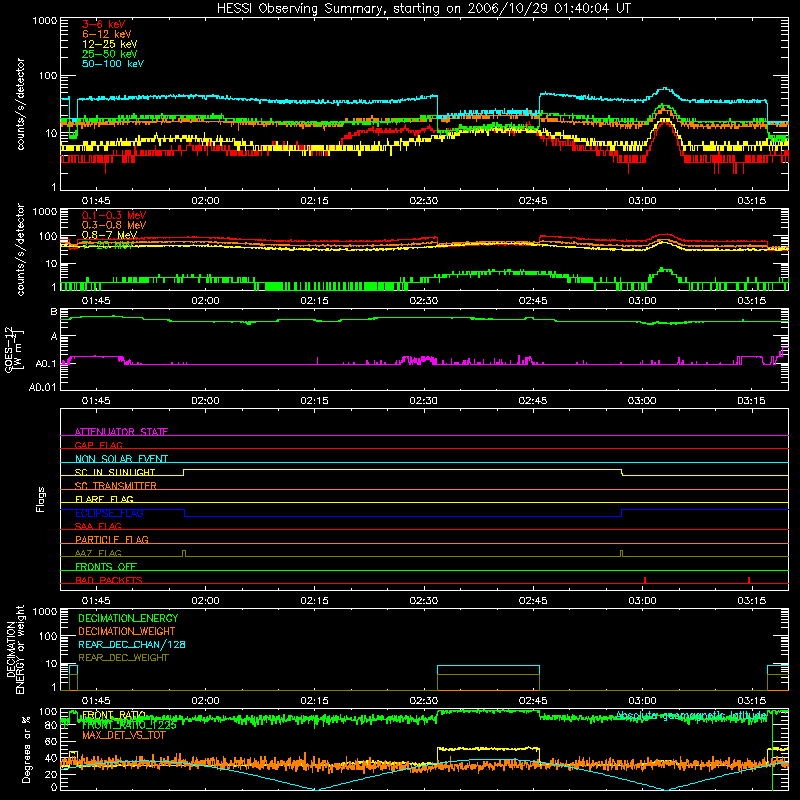Click the 02:30 tick label under top panel

tap(423, 201)
